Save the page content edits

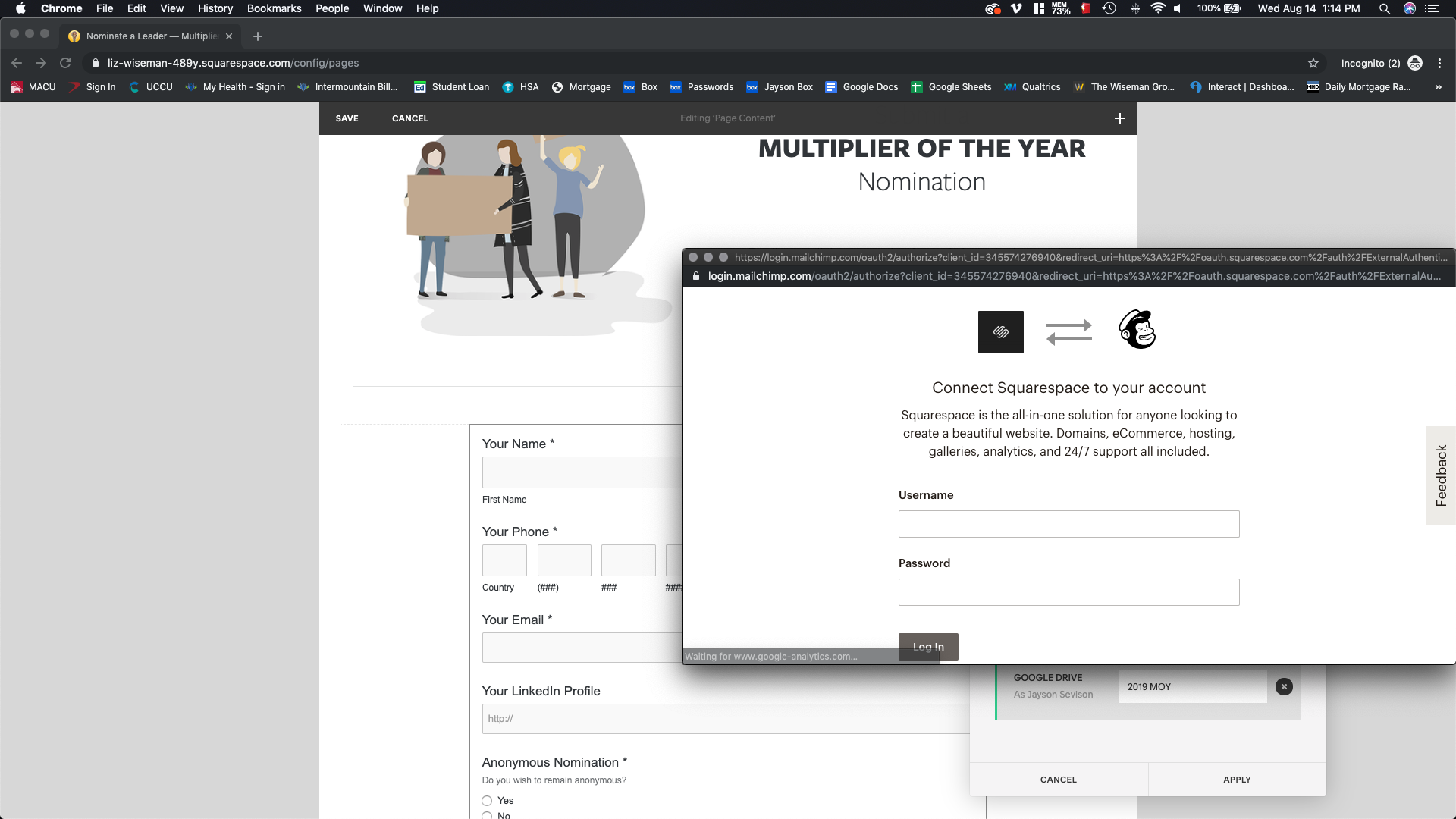pos(347,118)
